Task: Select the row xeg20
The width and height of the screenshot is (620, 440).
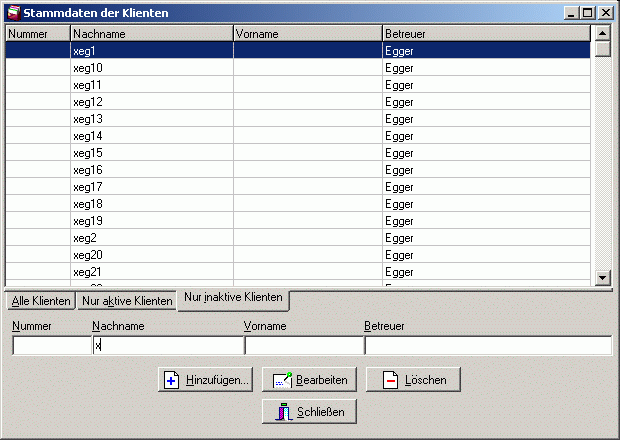Action: (x=298, y=255)
